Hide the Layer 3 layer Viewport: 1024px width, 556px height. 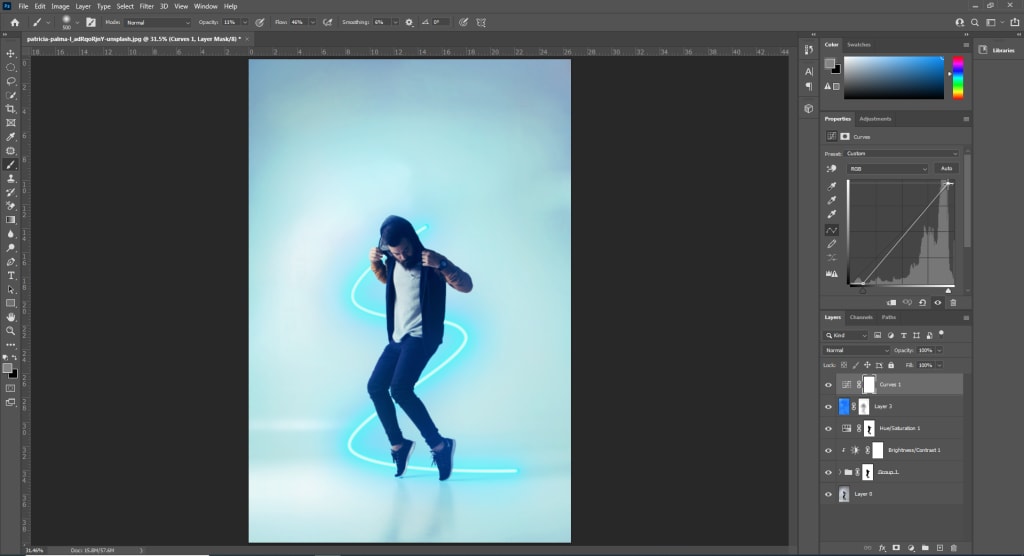click(828, 406)
